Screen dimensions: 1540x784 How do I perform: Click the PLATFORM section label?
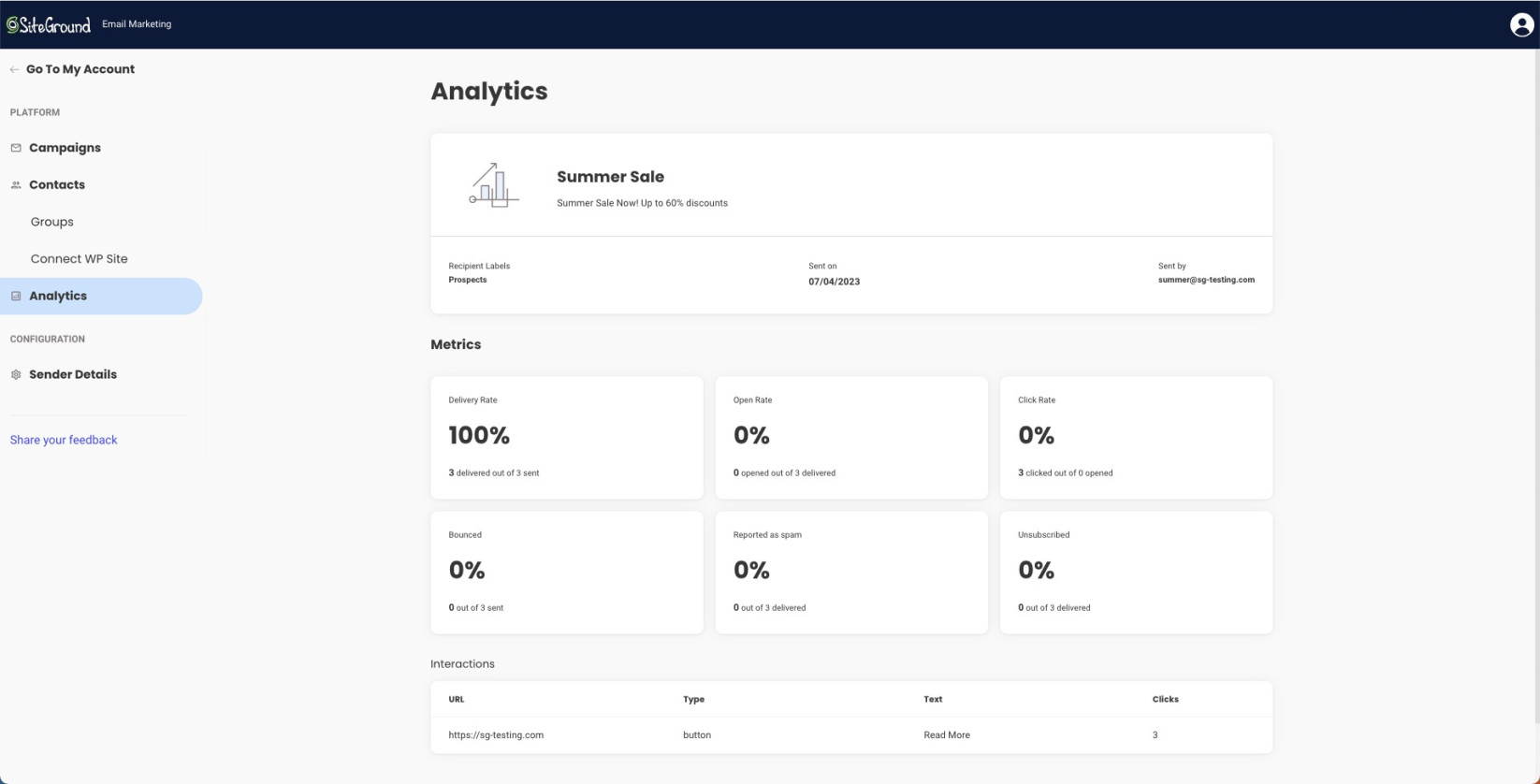click(x=35, y=112)
